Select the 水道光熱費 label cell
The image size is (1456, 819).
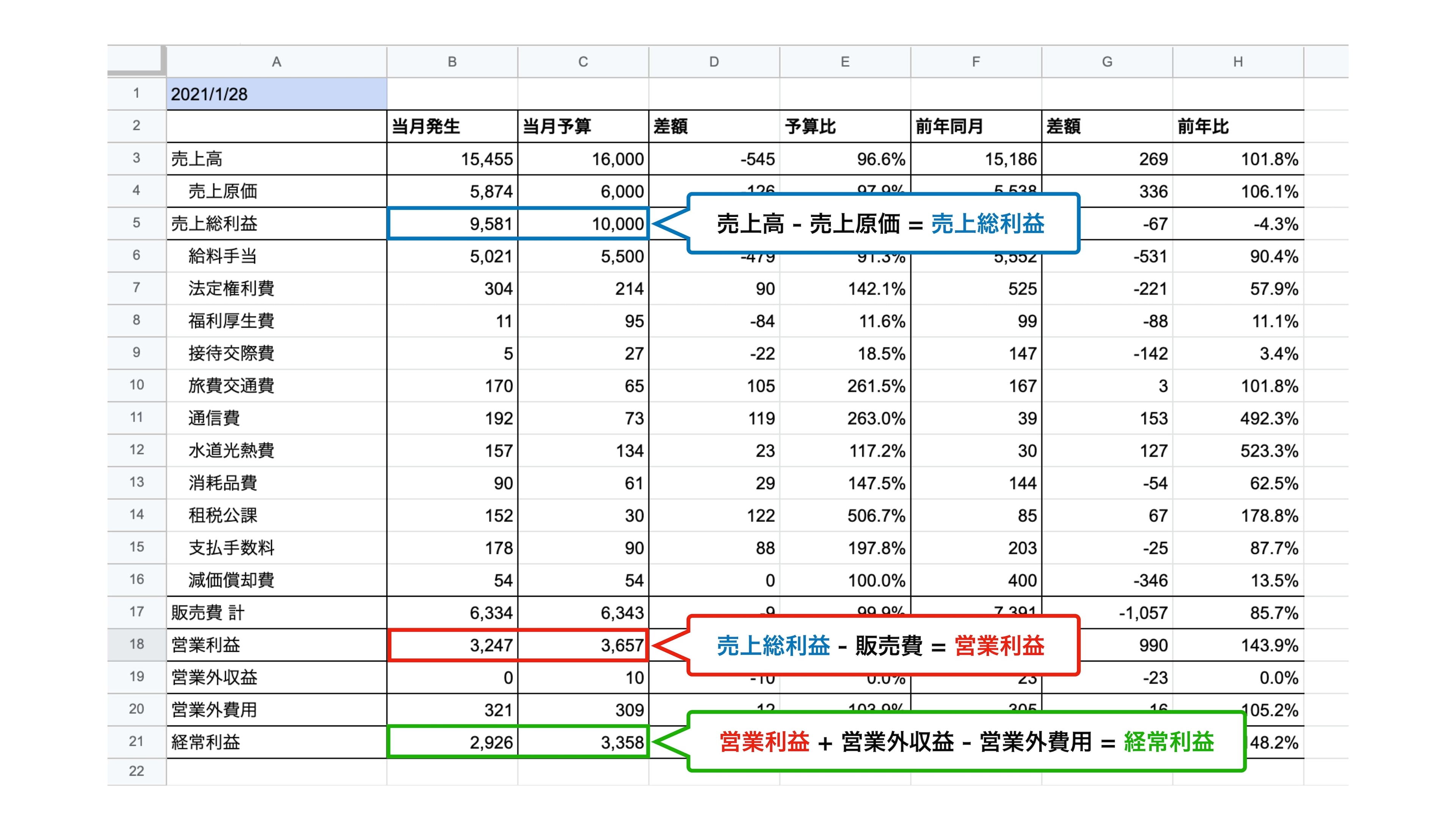point(276,450)
